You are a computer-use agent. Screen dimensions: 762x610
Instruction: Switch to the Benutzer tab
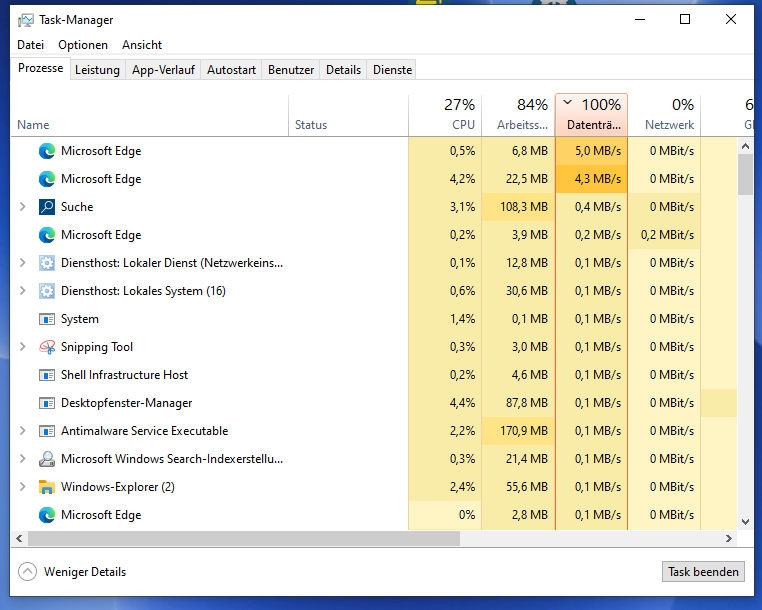[x=291, y=70]
